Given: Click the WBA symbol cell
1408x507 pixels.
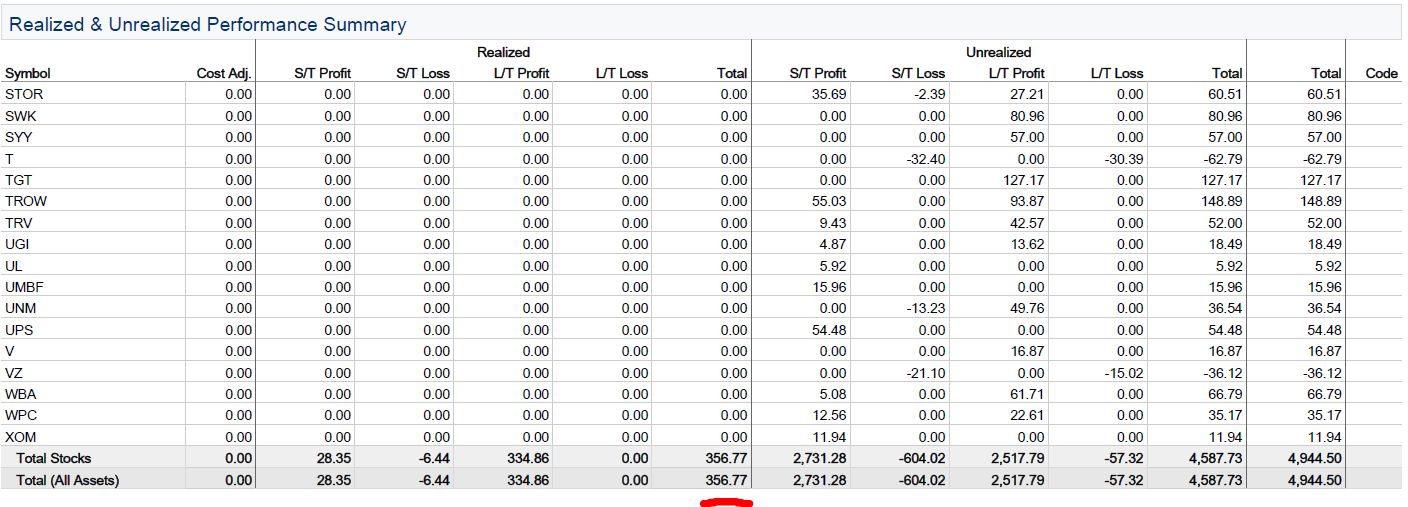Looking at the screenshot, I should click(21, 394).
